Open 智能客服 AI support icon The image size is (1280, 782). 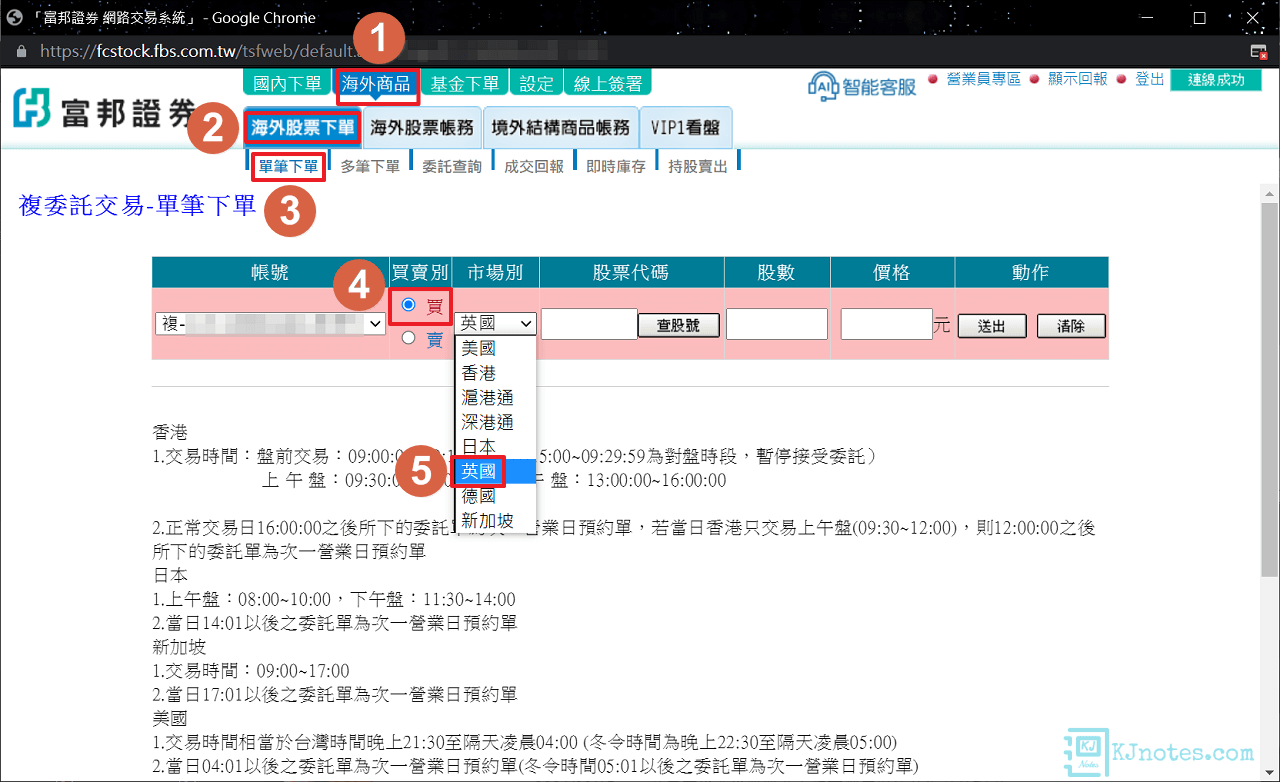click(x=862, y=85)
